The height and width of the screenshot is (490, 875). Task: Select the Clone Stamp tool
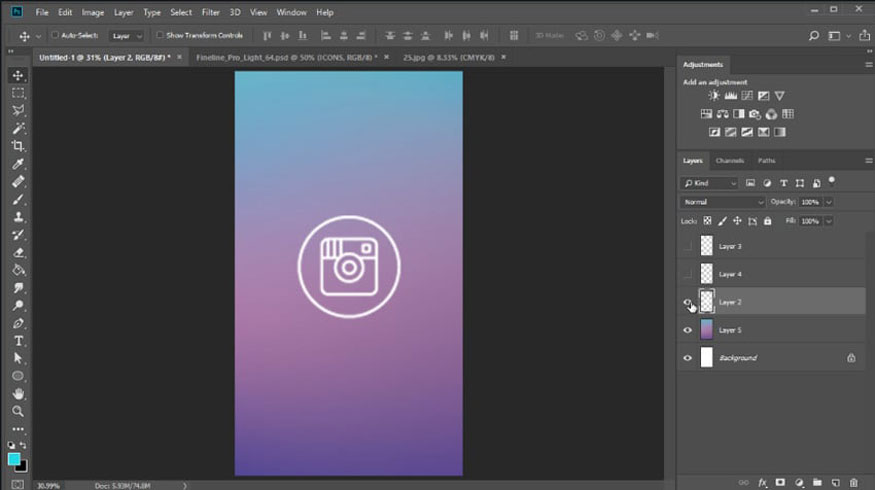pyautogui.click(x=18, y=217)
